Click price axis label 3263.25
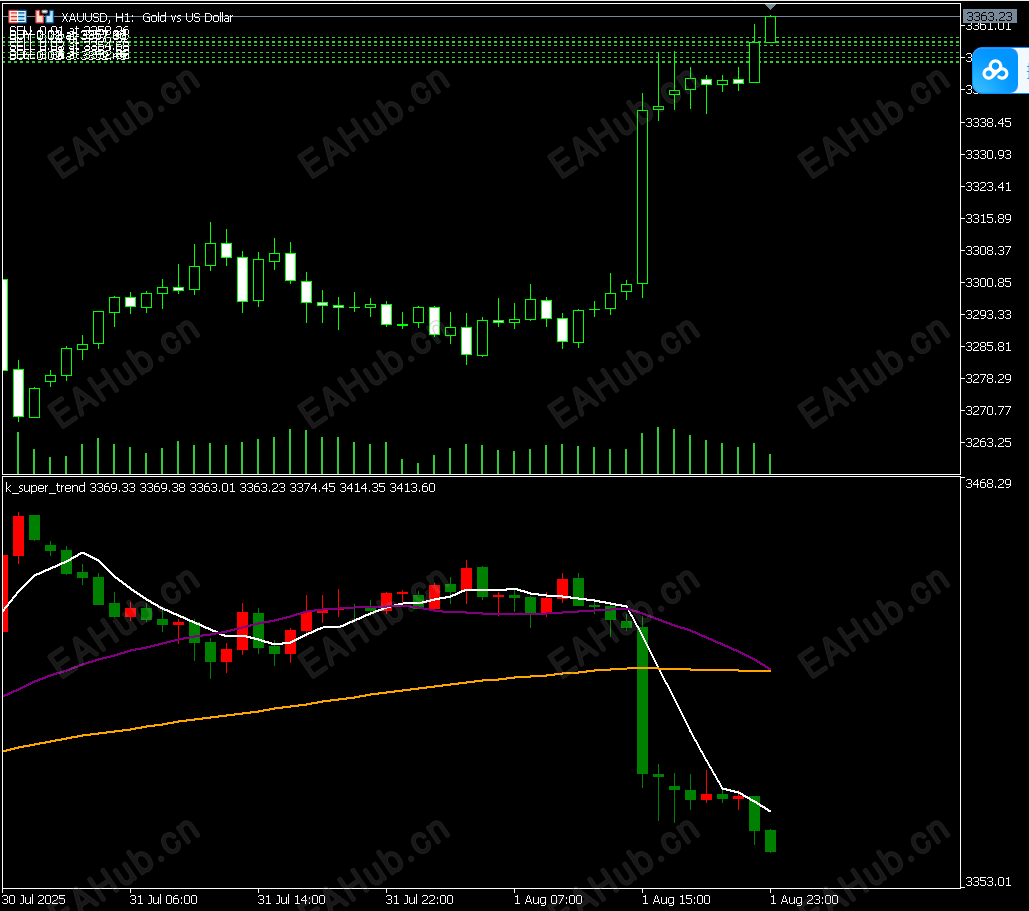Image resolution: width=1029 pixels, height=911 pixels. (x=989, y=442)
